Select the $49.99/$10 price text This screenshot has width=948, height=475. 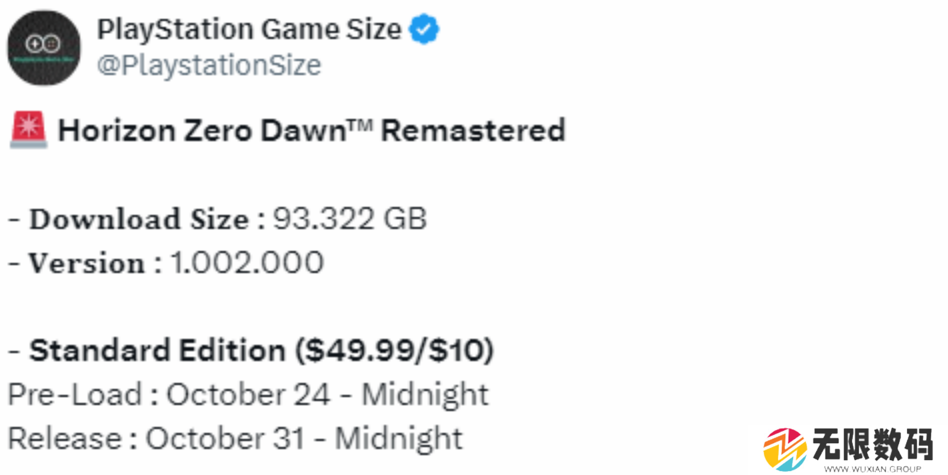click(395, 350)
